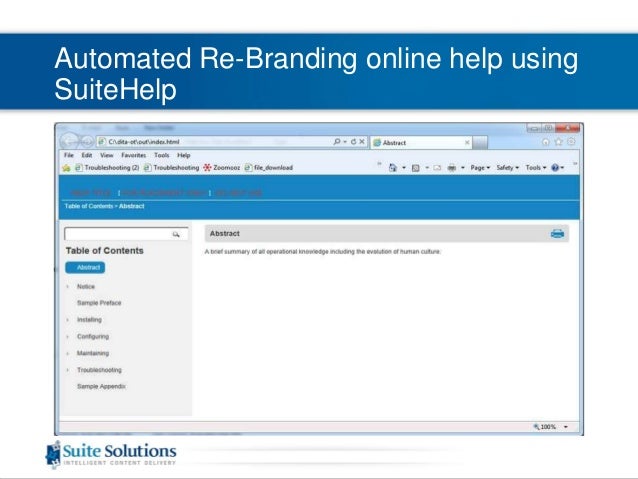Open the zoom level dropdown arrow in the status bar
Image resolution: width=638 pixels, height=479 pixels.
tap(566, 427)
